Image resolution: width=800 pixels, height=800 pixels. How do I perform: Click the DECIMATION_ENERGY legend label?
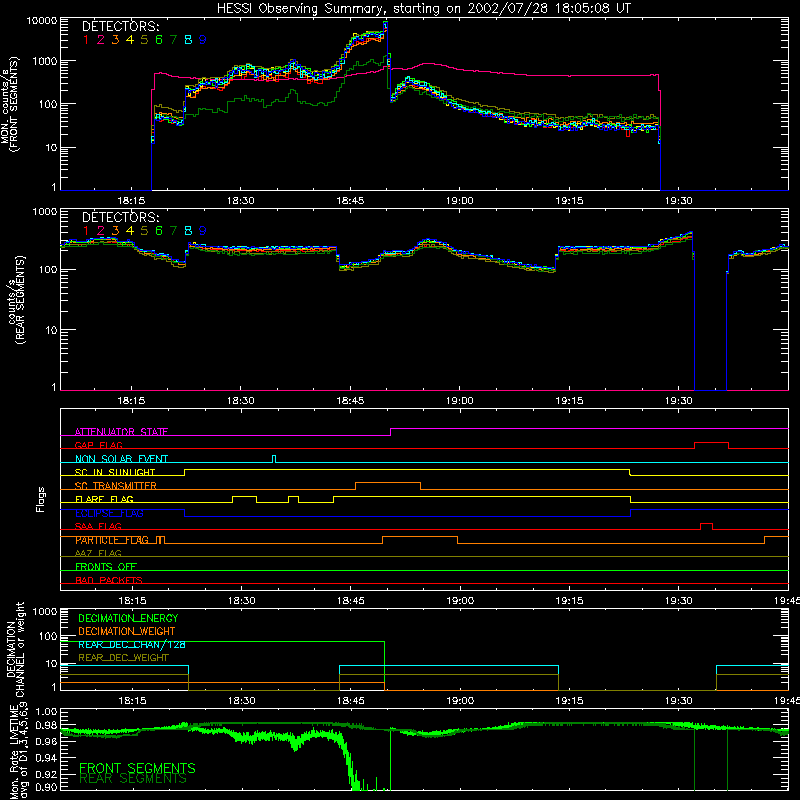pyautogui.click(x=128, y=618)
